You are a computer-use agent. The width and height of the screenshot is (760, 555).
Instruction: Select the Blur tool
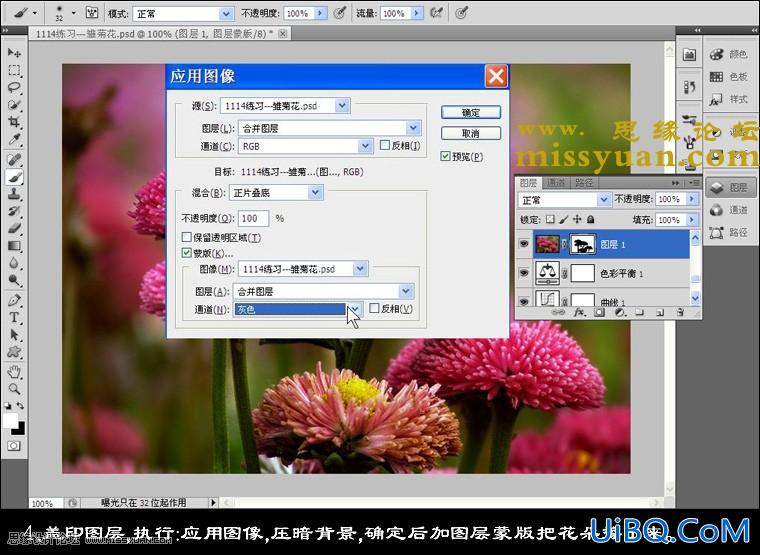(x=14, y=263)
